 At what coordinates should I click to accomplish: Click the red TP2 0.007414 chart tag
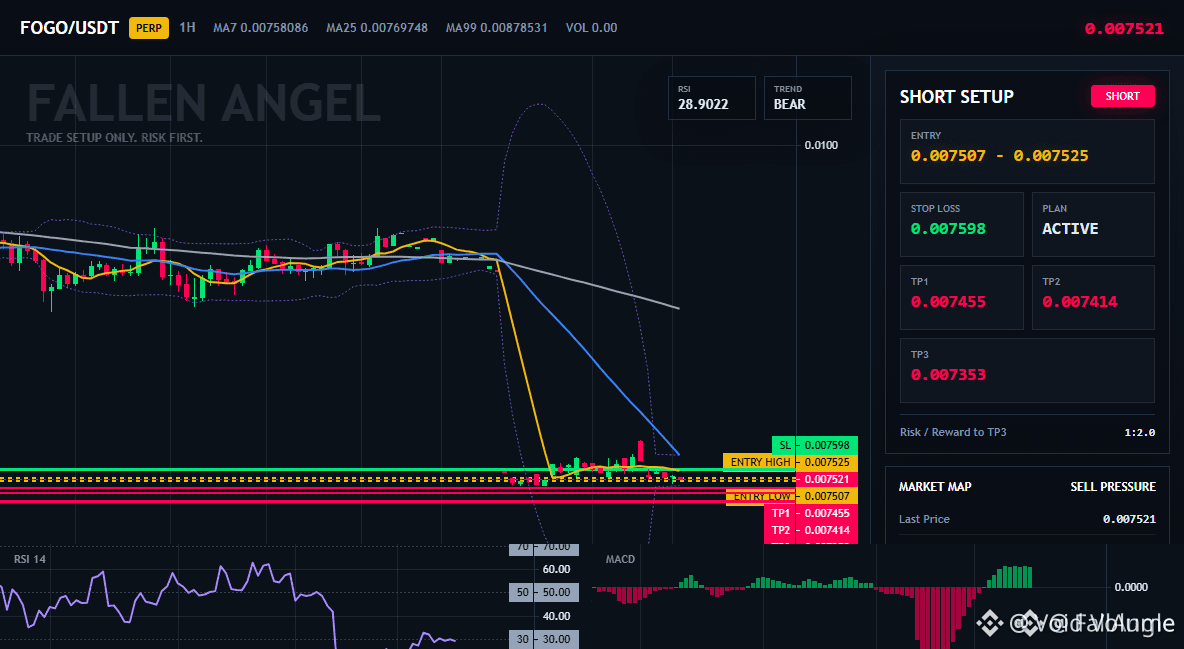click(811, 530)
